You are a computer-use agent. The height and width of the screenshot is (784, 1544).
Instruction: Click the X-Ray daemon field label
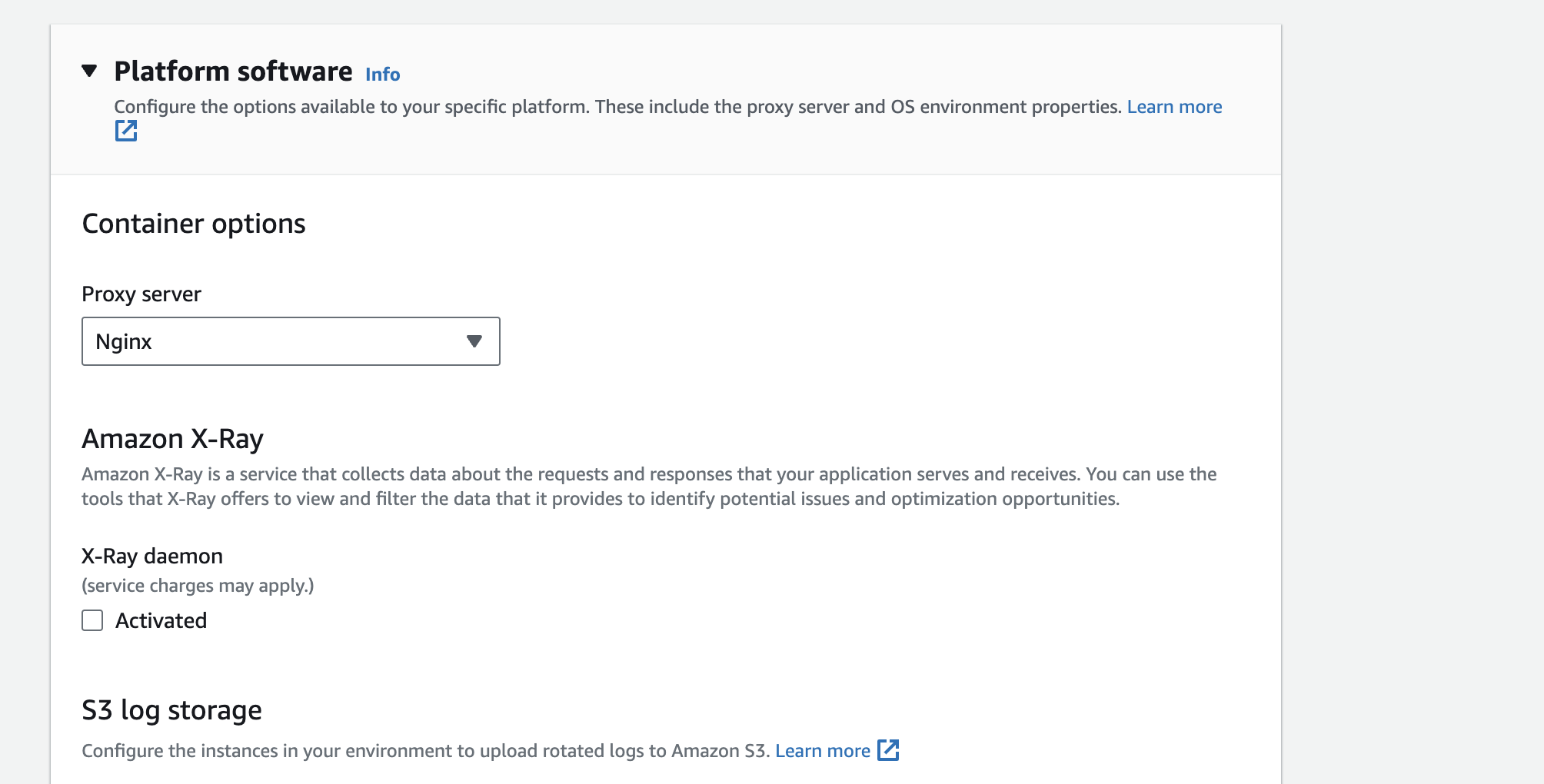point(152,556)
